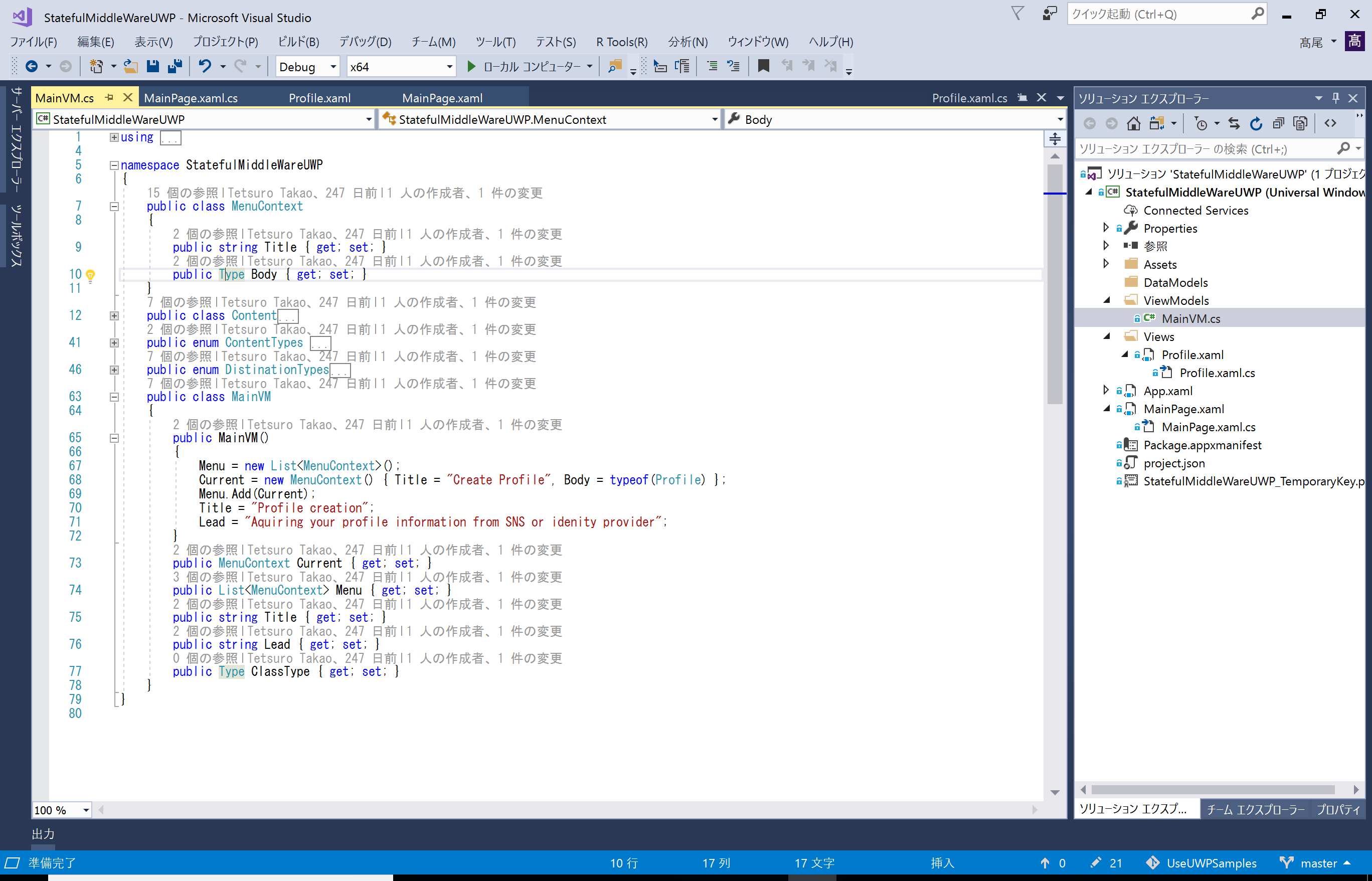Expand the ContentTypes enum region
The height and width of the screenshot is (881, 1372).
click(114, 342)
